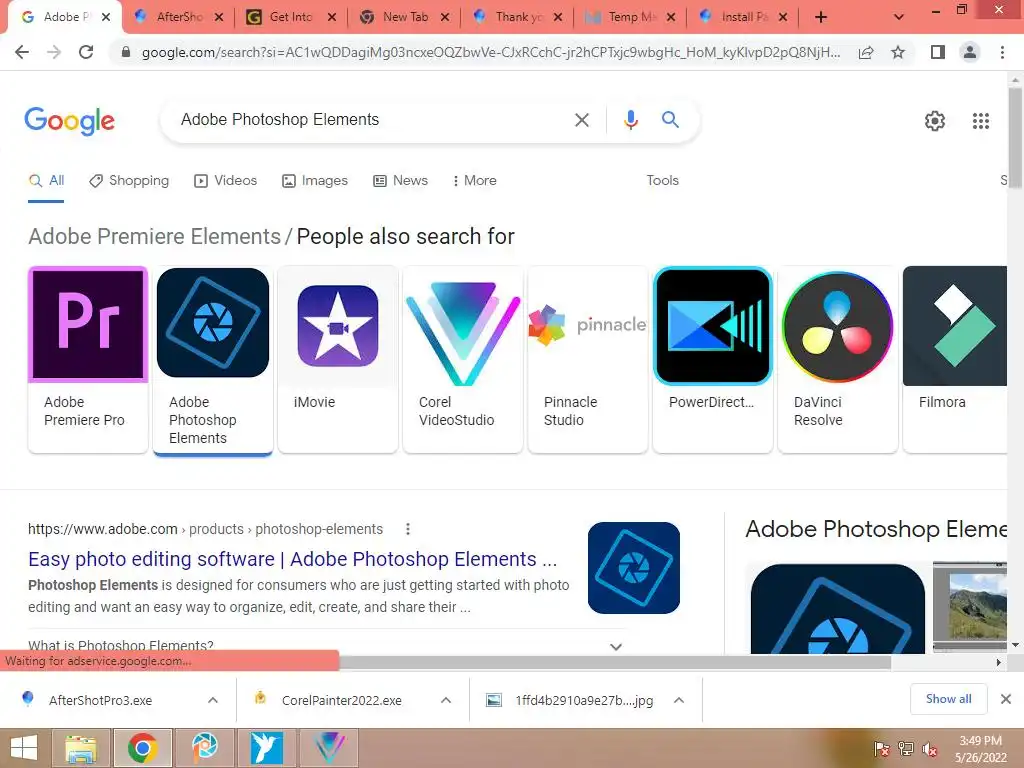
Task: Open the CorelPainter2022.exe download
Action: point(341,700)
